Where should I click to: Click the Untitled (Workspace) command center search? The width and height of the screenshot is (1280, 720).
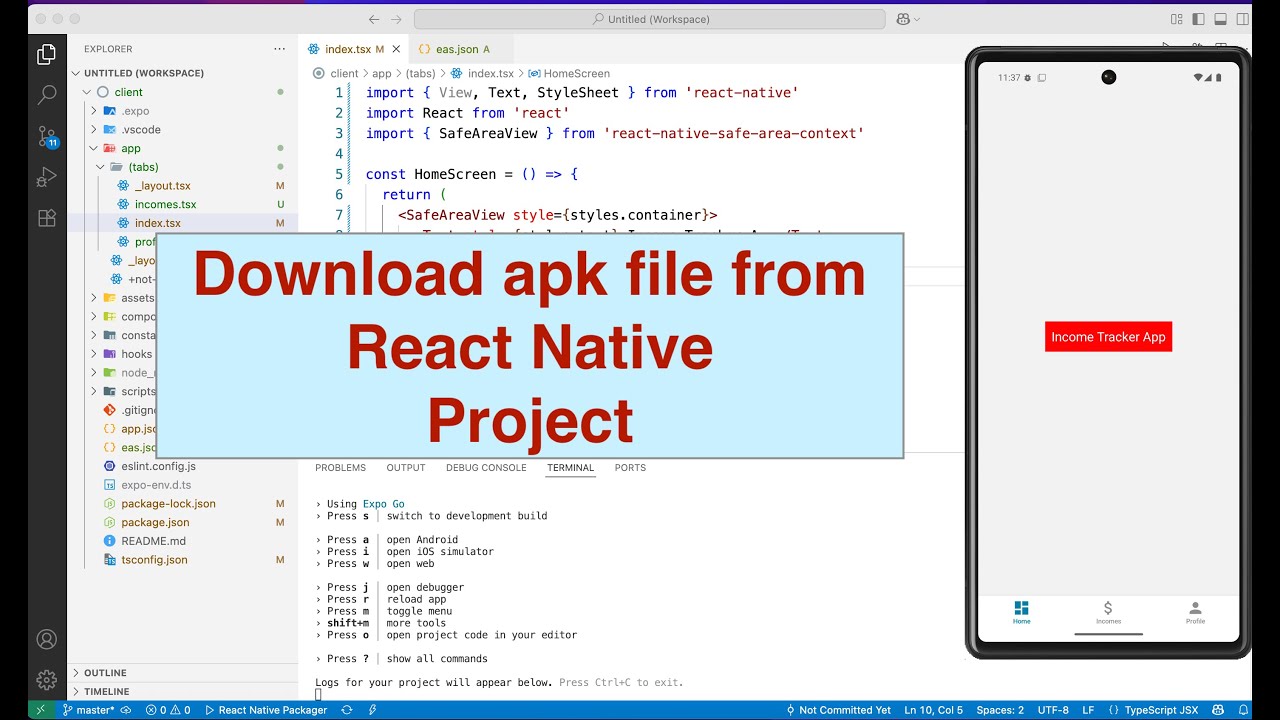(650, 19)
